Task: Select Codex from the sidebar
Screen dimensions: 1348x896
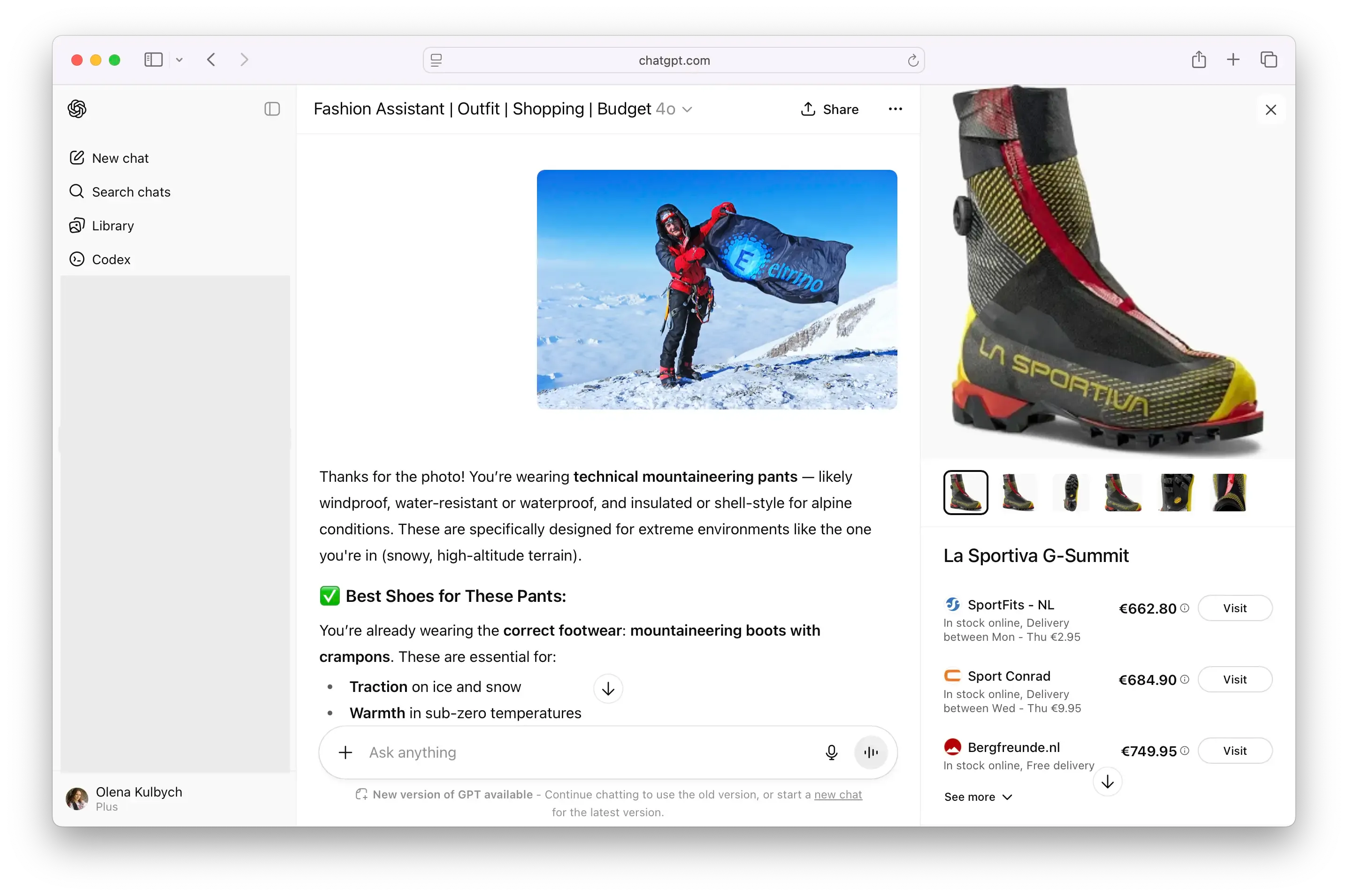Action: tap(111, 259)
